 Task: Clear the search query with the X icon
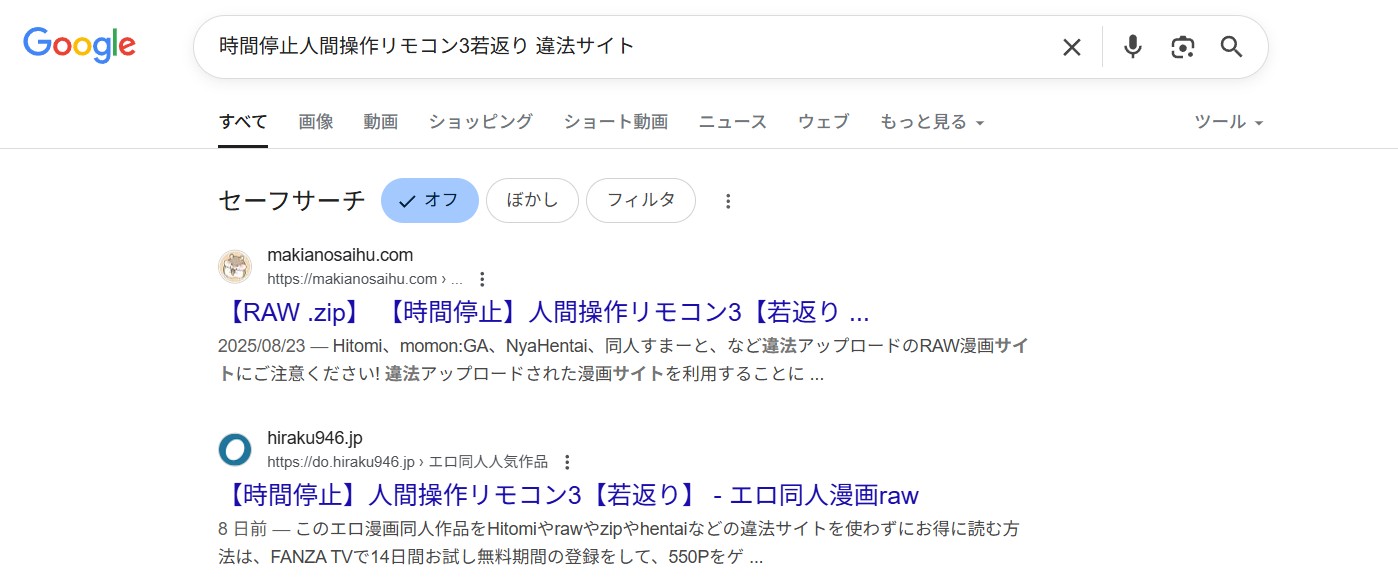1071,46
